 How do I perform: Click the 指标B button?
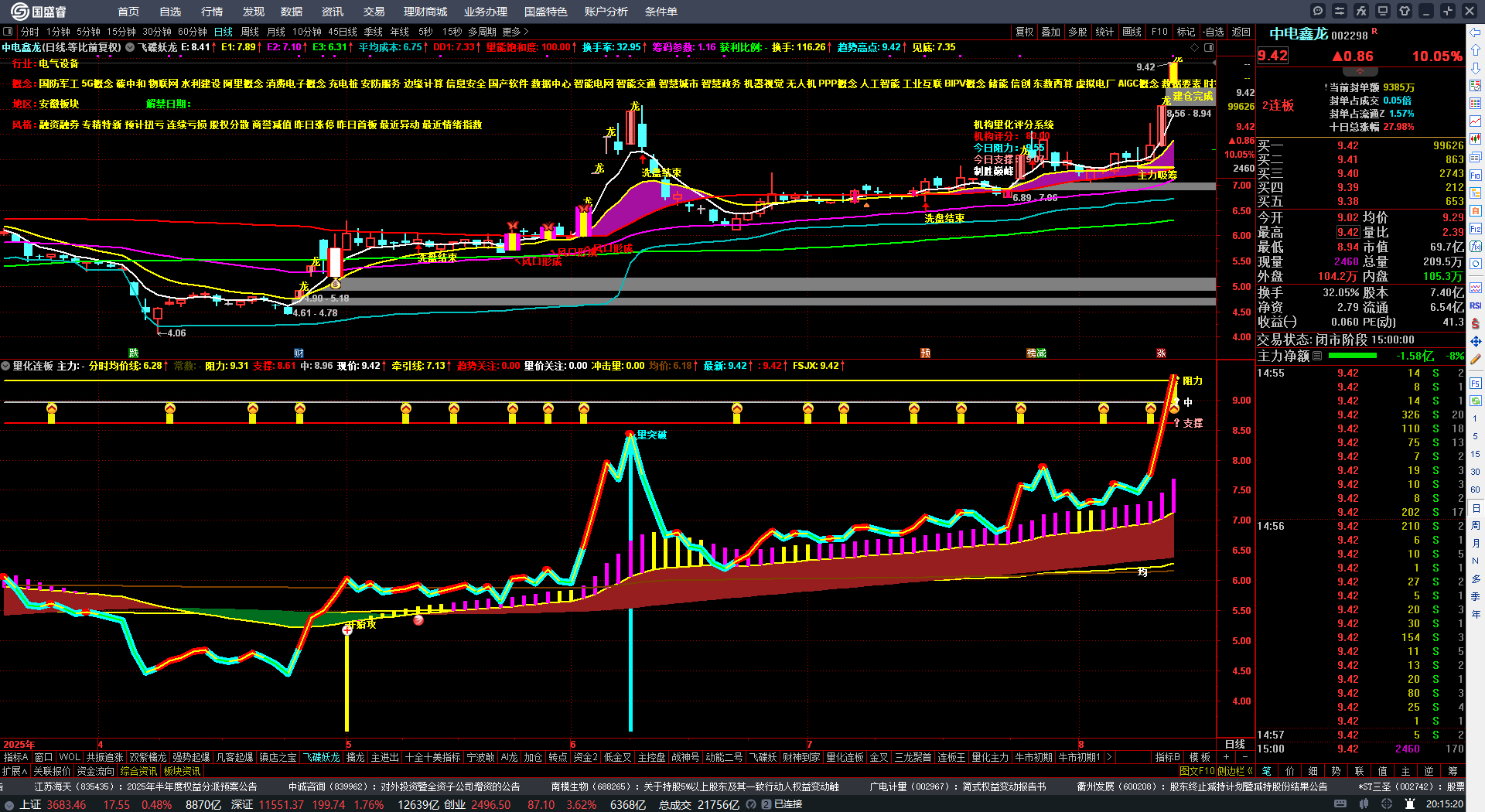pos(1167,757)
